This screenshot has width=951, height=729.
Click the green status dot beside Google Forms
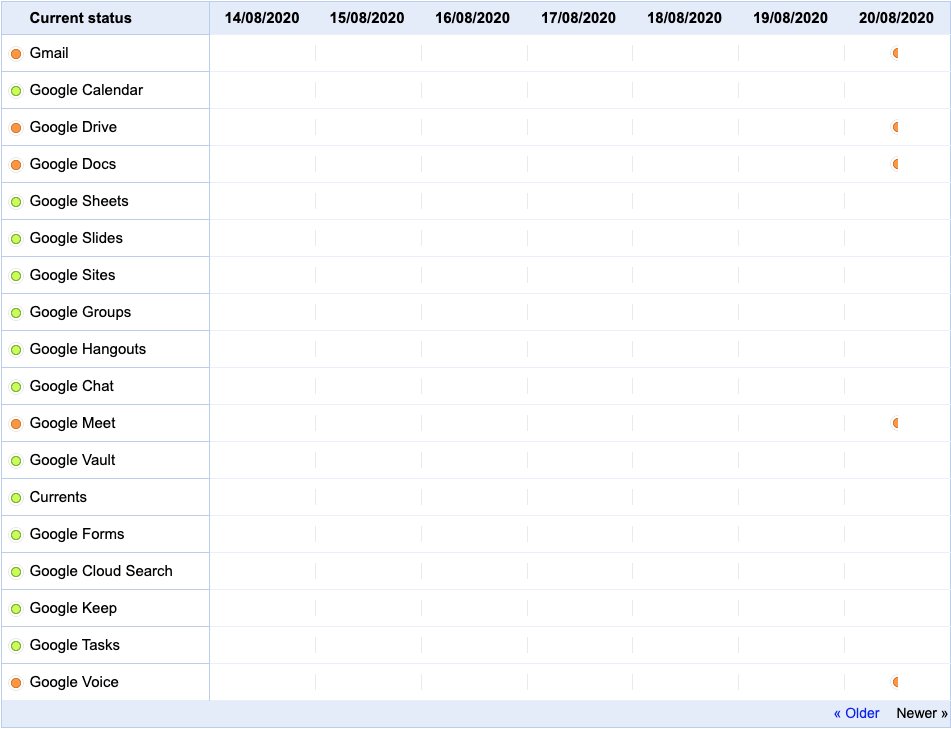[16, 535]
